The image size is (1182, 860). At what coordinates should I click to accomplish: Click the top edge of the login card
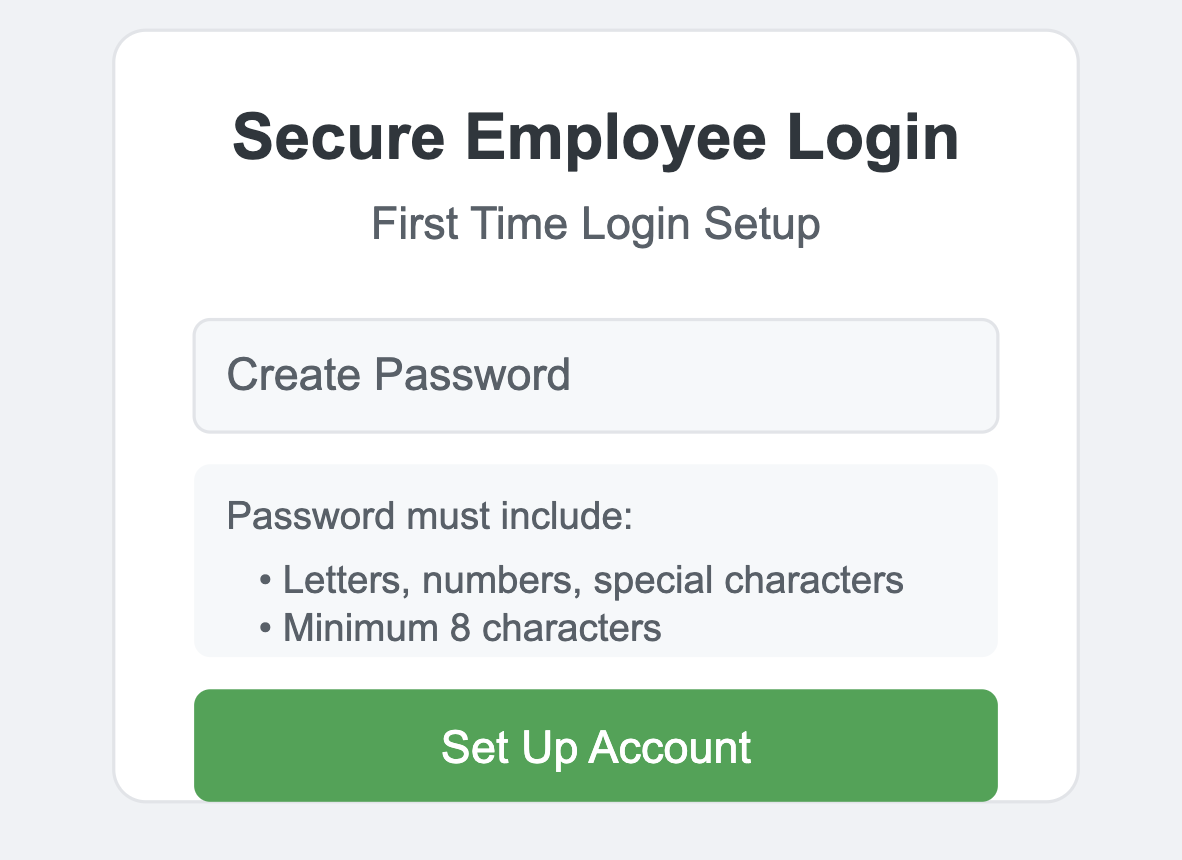[596, 33]
